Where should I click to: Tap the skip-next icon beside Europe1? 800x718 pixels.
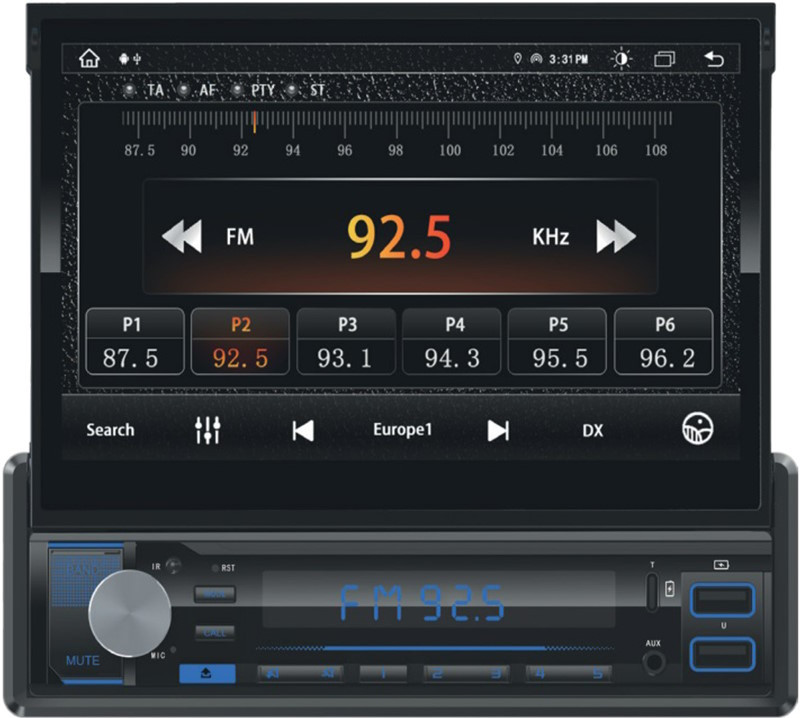coord(497,430)
